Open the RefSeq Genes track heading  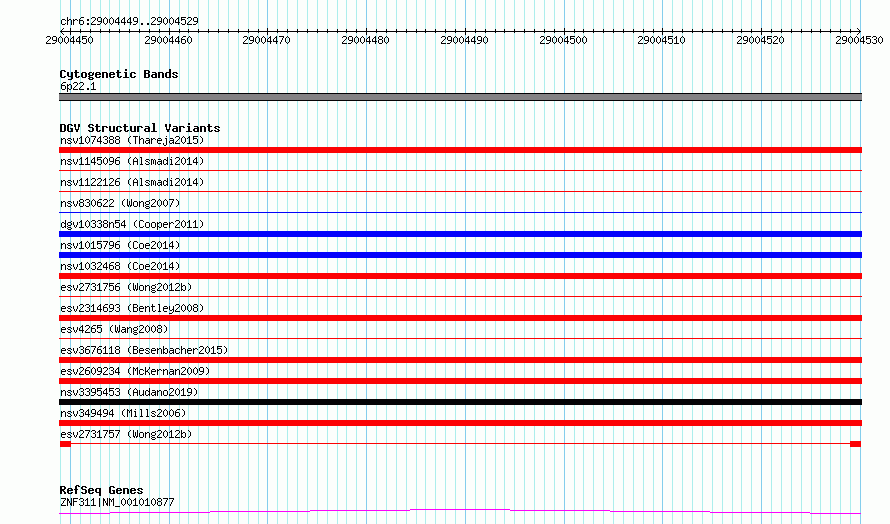tap(101, 490)
